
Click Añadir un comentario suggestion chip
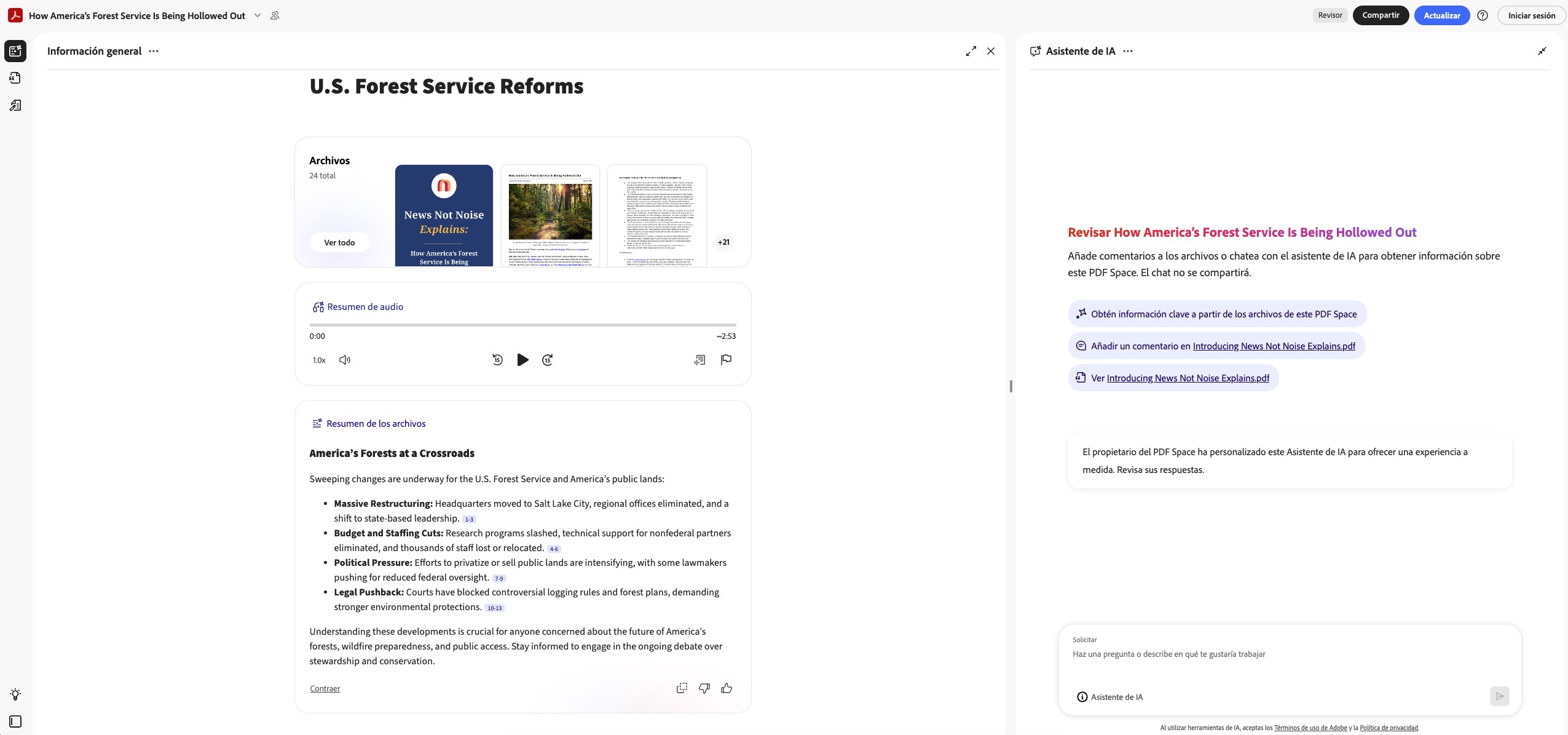(1216, 346)
